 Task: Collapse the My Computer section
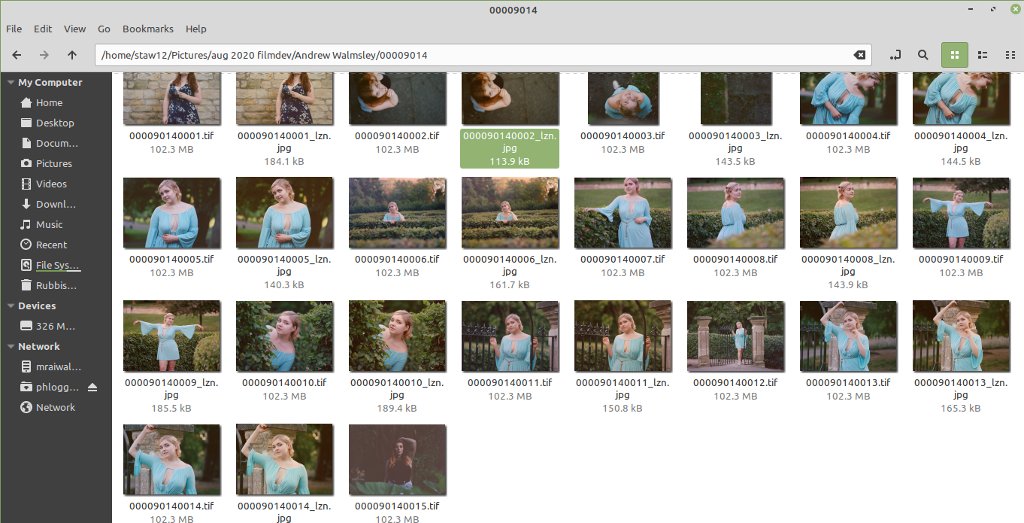tap(10, 83)
